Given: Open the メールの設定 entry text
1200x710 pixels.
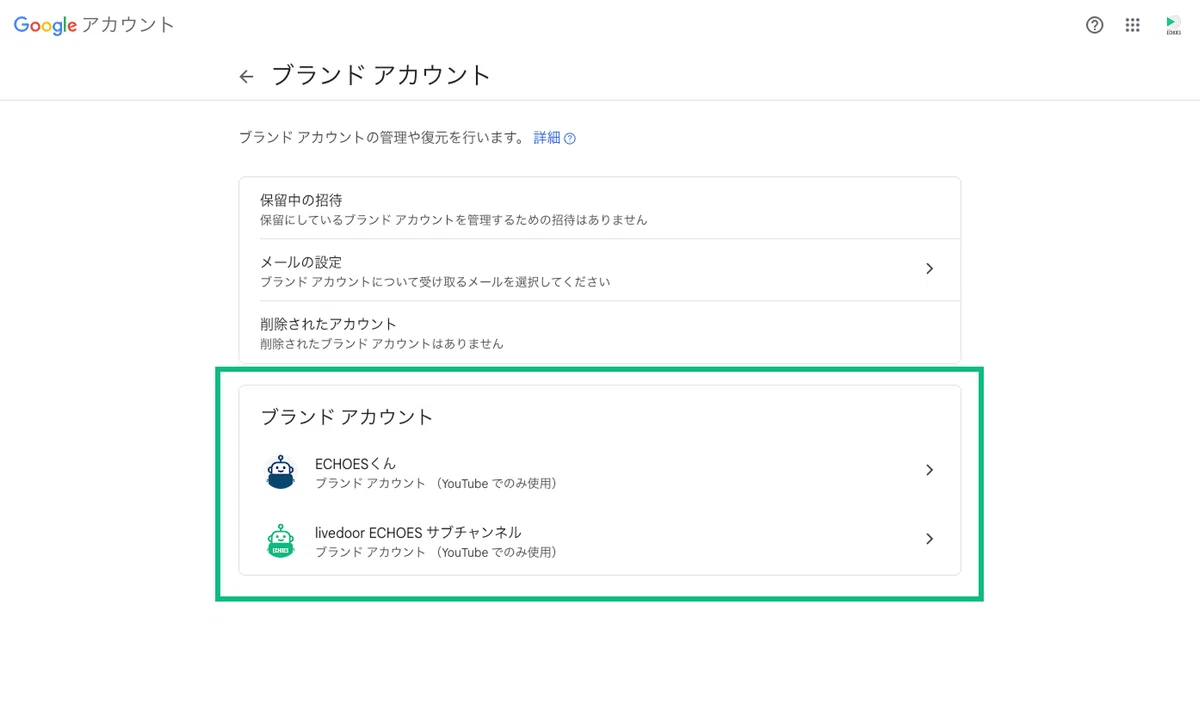Looking at the screenshot, I should point(301,262).
